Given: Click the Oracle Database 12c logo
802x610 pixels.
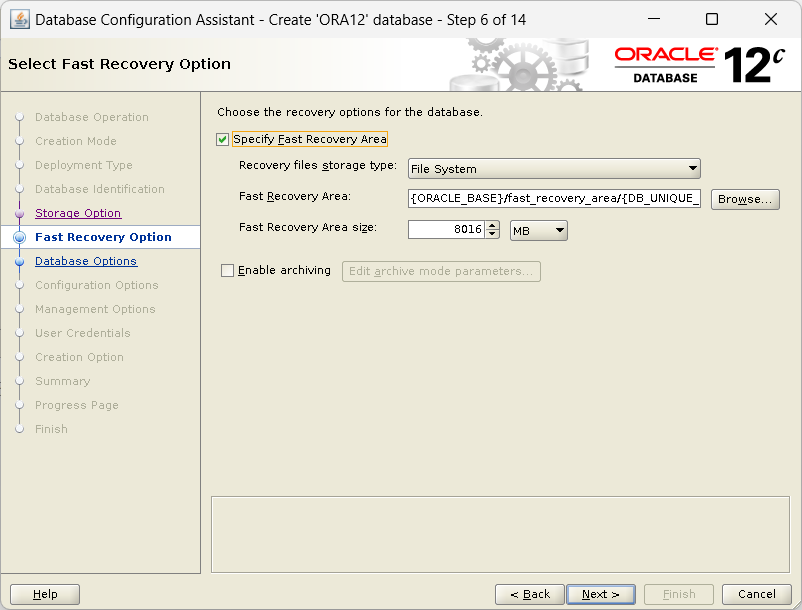Looking at the screenshot, I should tap(699, 65).
